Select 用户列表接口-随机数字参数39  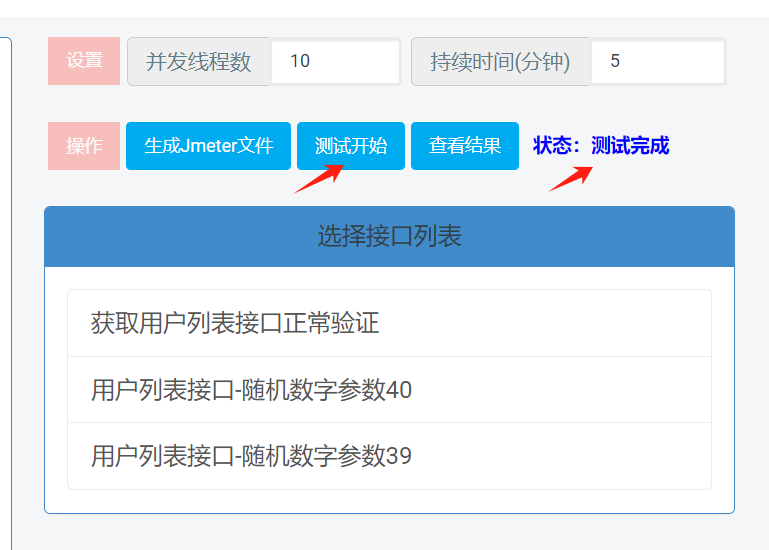(x=389, y=456)
